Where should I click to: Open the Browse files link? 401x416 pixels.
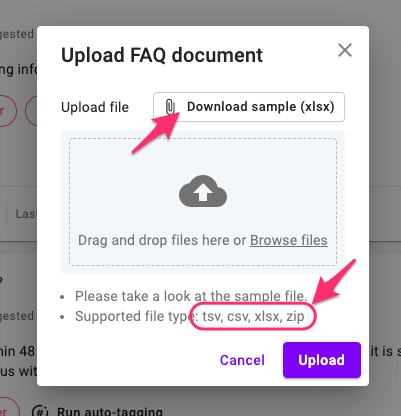[x=289, y=240]
